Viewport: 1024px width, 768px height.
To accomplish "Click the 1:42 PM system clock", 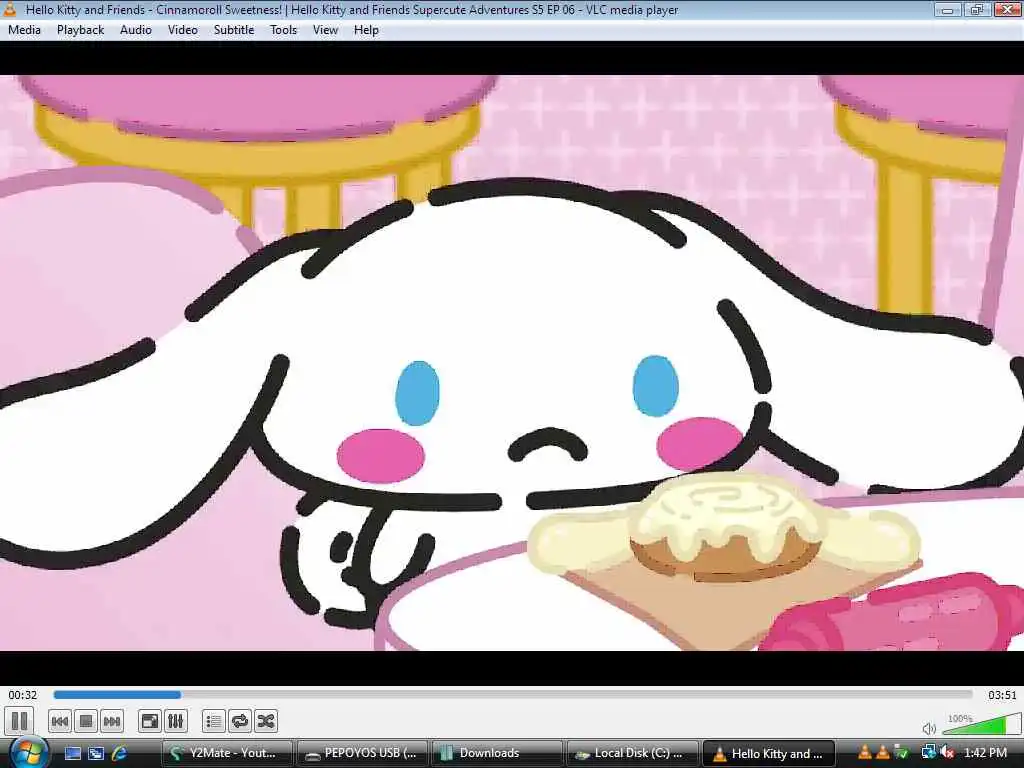I will [985, 753].
